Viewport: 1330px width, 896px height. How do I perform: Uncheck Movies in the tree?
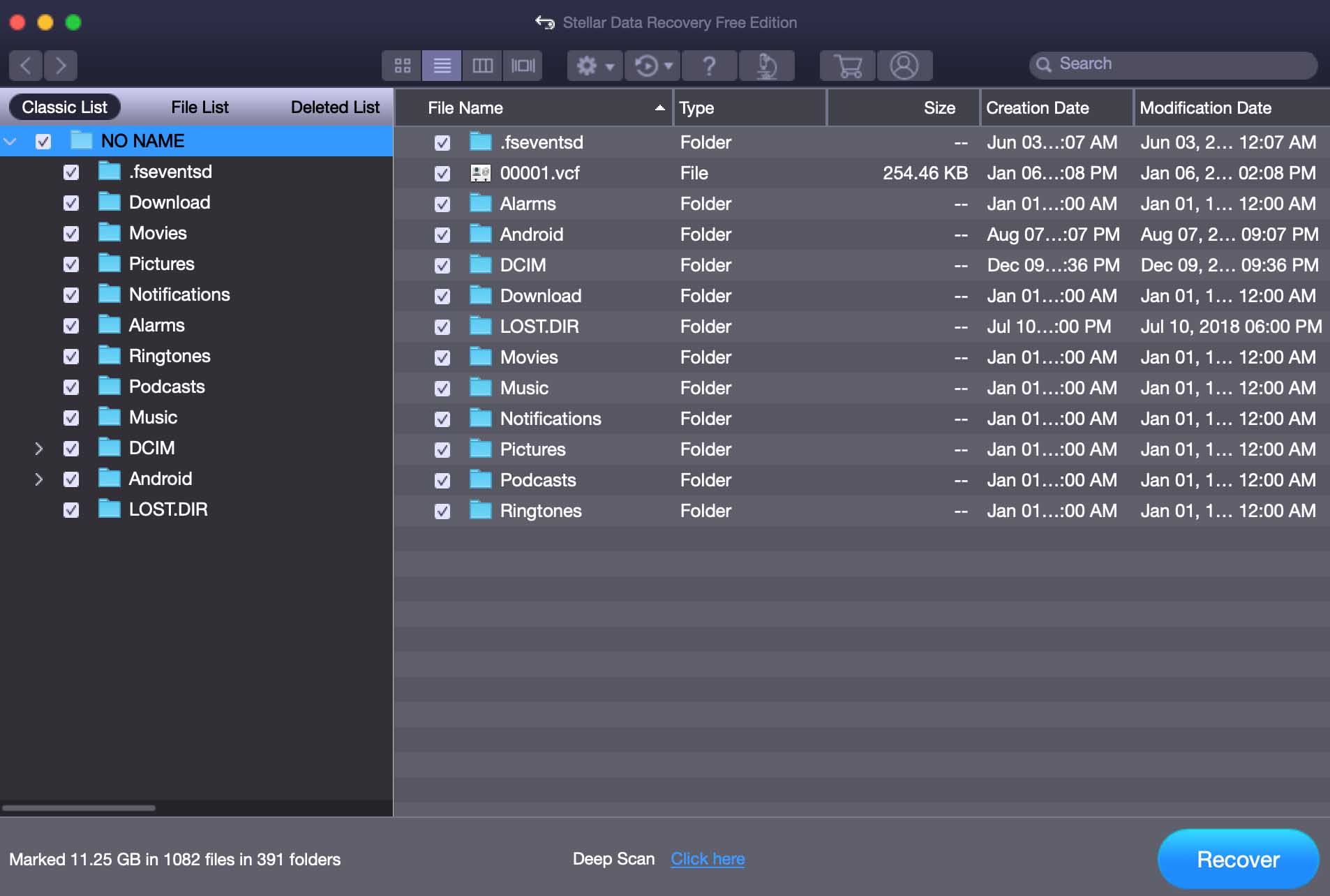71,234
